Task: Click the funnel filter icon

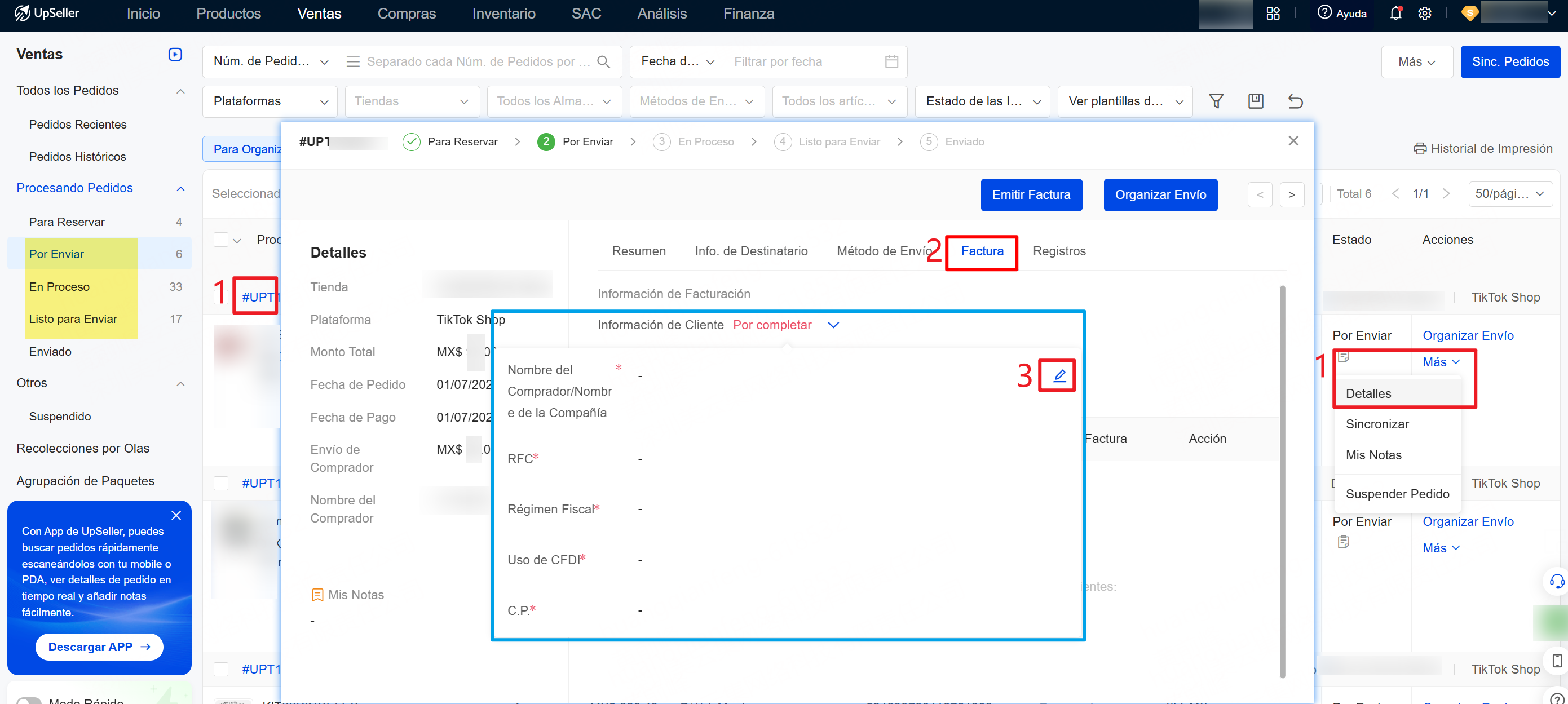Action: [1216, 101]
